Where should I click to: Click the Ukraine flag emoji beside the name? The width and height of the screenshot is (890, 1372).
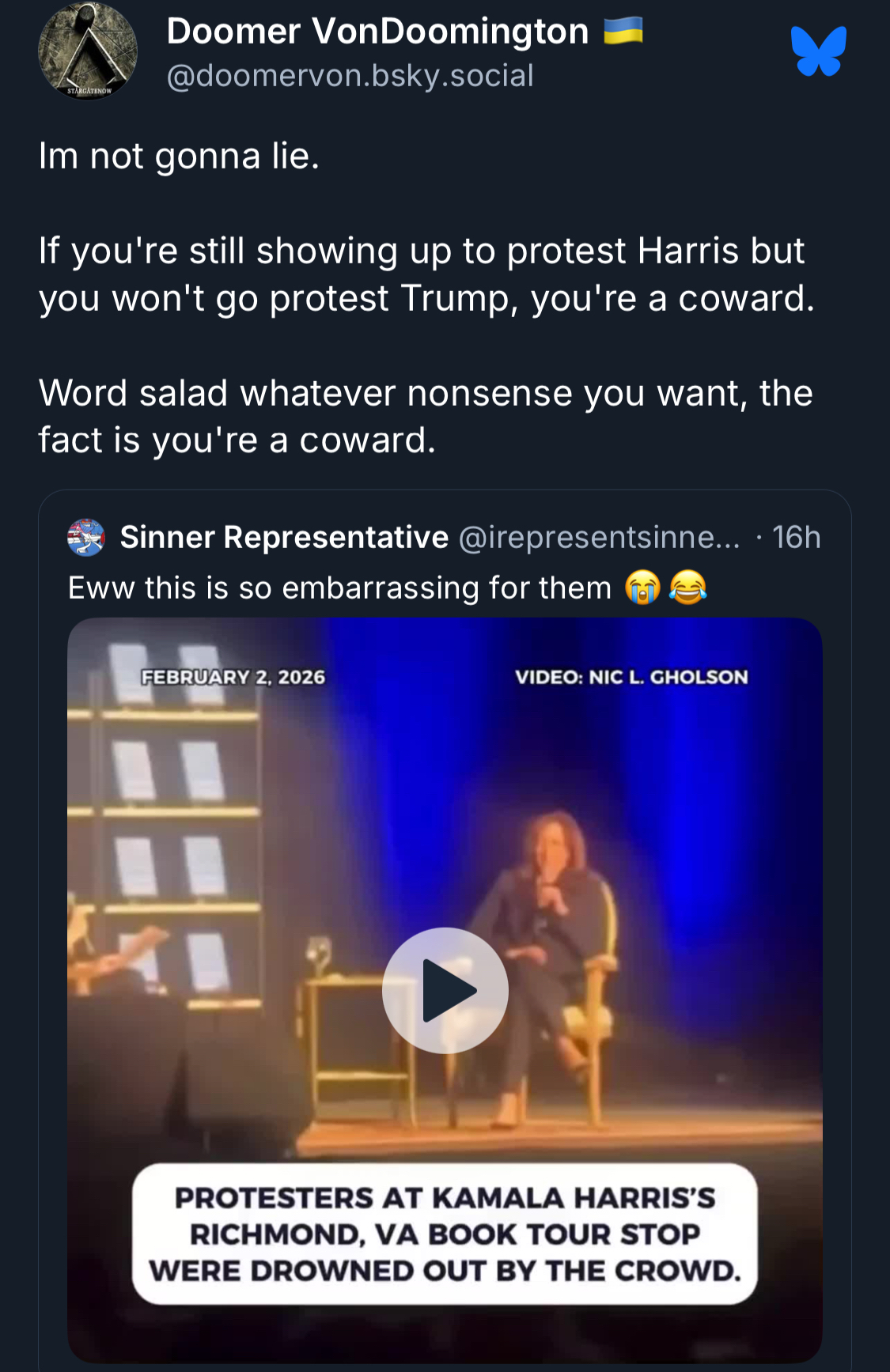point(623,32)
